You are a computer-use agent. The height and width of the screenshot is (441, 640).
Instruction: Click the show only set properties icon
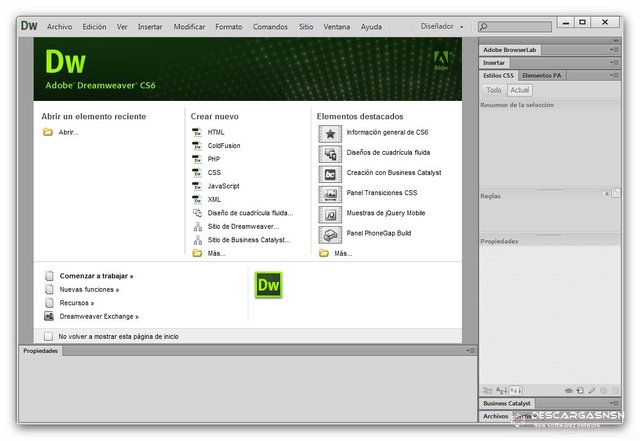click(516, 390)
